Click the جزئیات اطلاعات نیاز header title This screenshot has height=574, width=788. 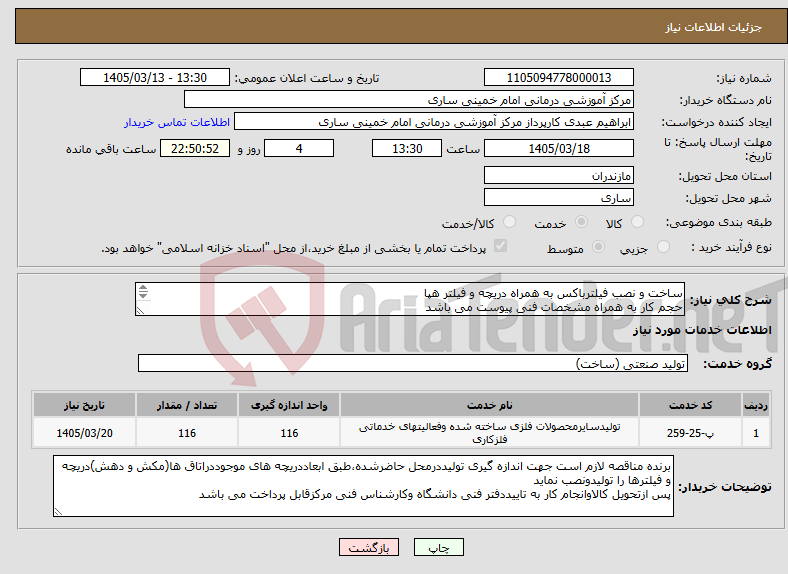click(714, 27)
